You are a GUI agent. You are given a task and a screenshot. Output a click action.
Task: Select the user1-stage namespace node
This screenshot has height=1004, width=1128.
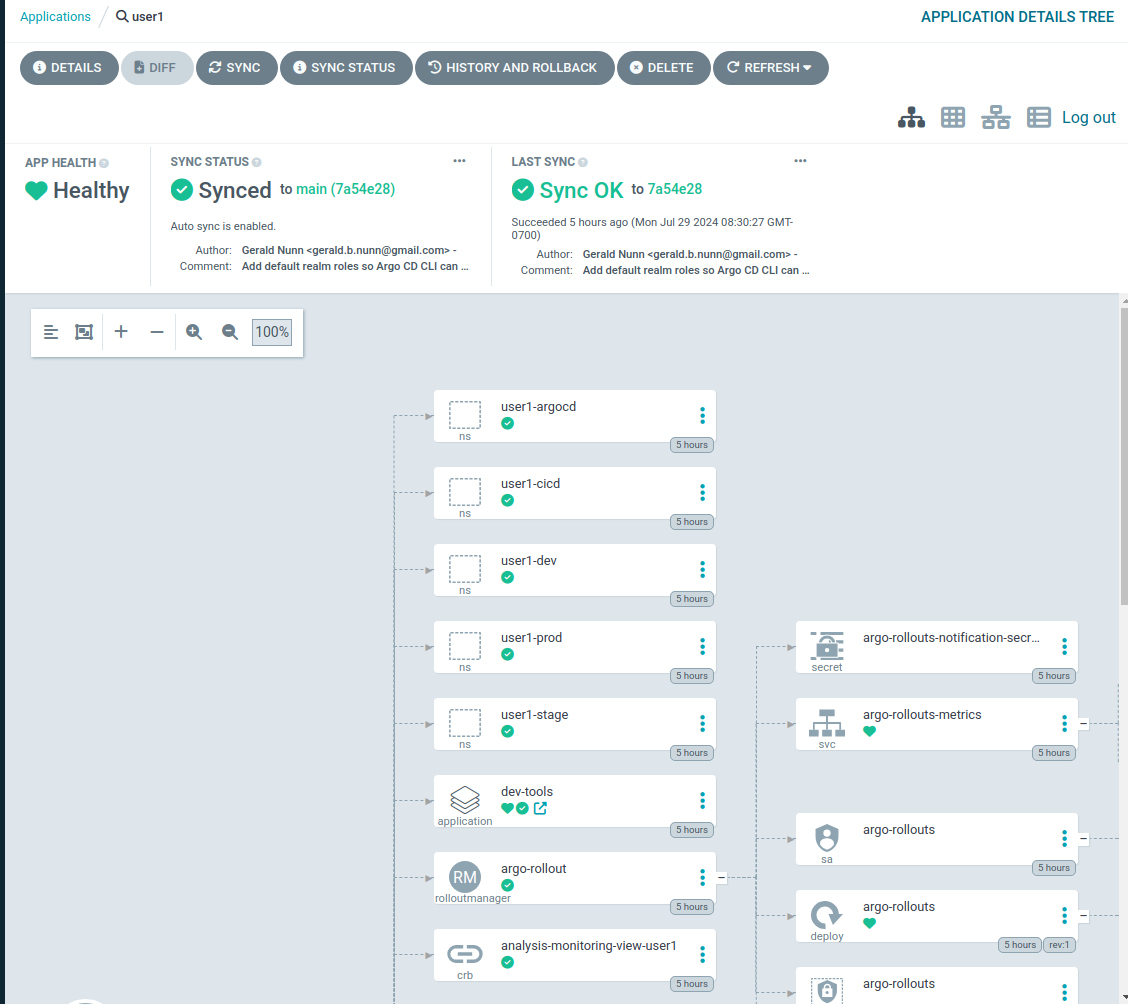click(x=574, y=724)
